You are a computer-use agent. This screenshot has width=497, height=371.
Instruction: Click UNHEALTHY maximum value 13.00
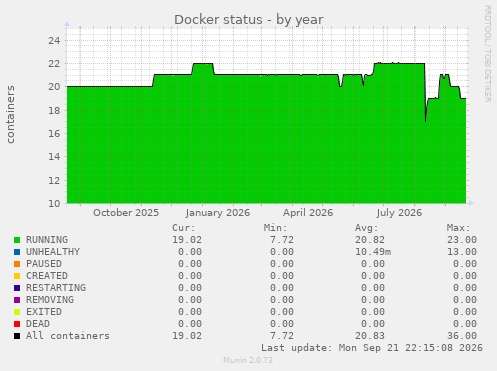pyautogui.click(x=462, y=252)
